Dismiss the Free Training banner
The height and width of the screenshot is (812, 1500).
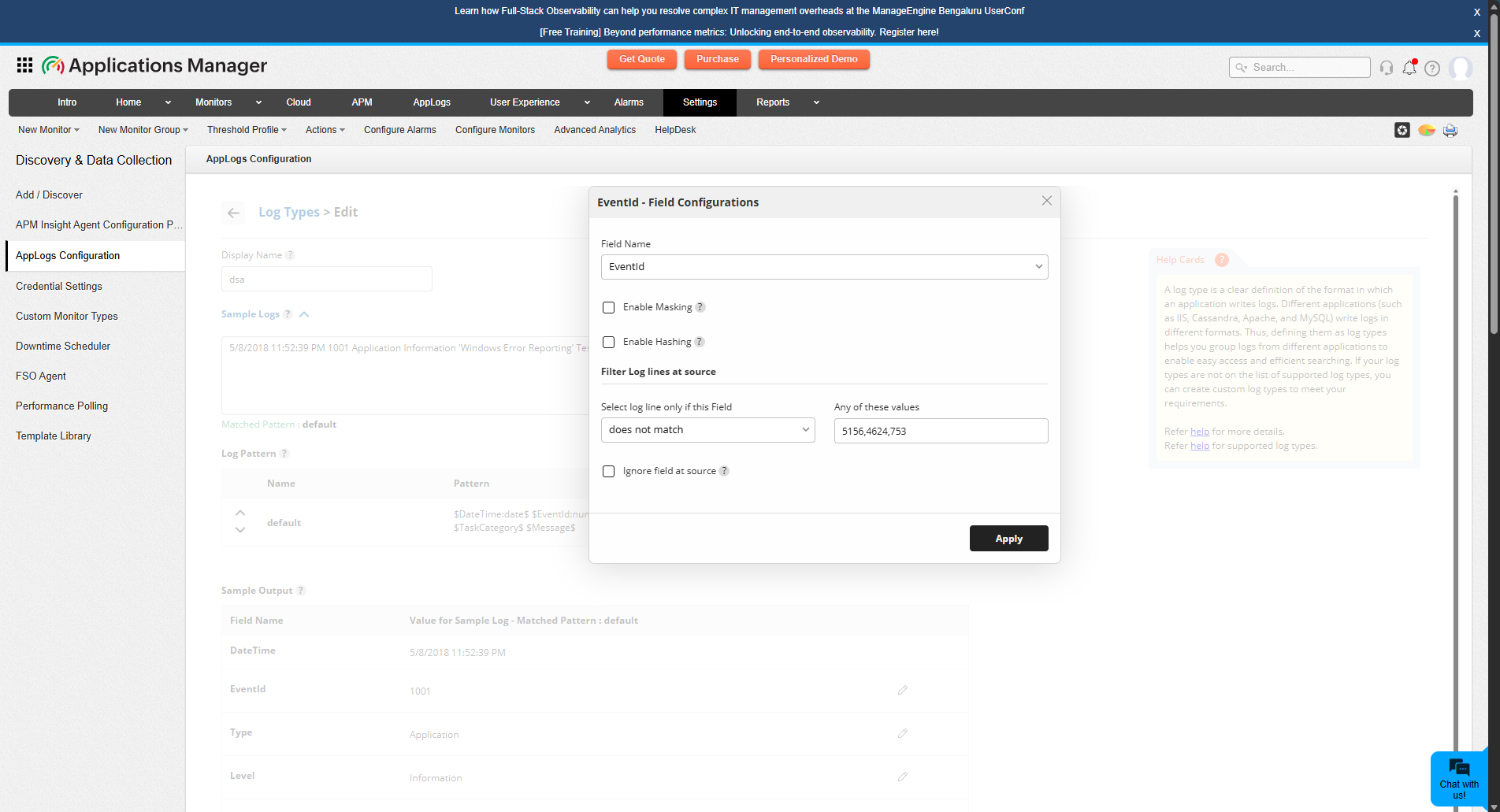point(1476,33)
